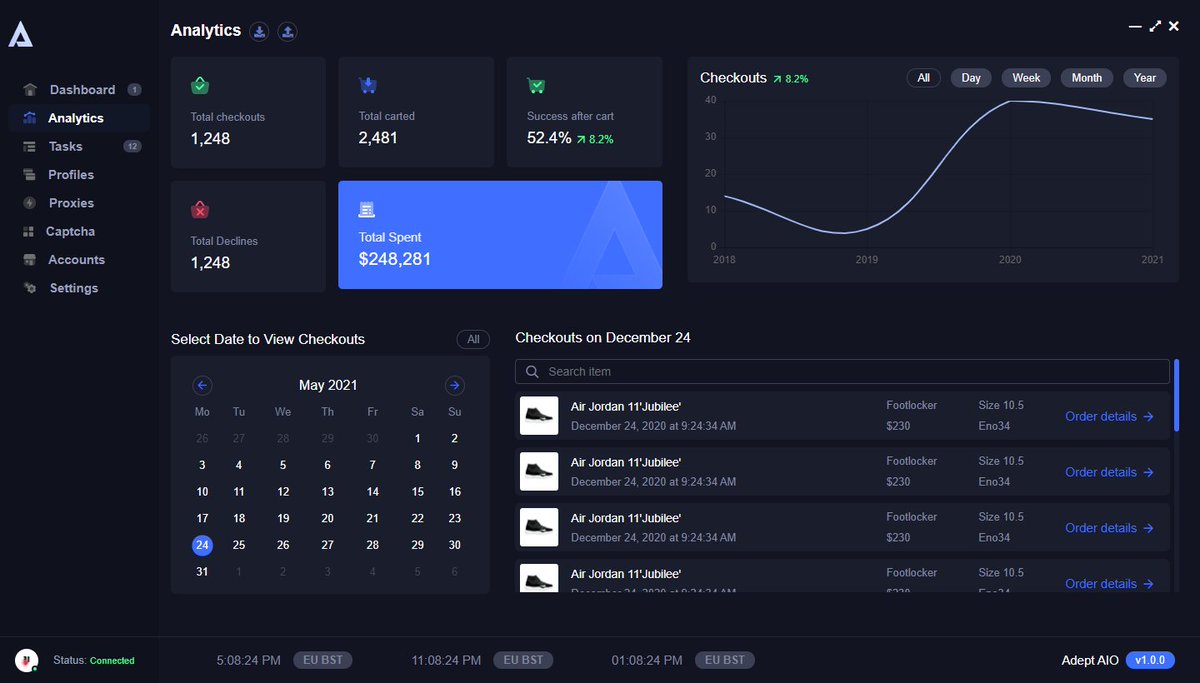
Task: Select May 24 in the calendar
Action: click(x=202, y=545)
